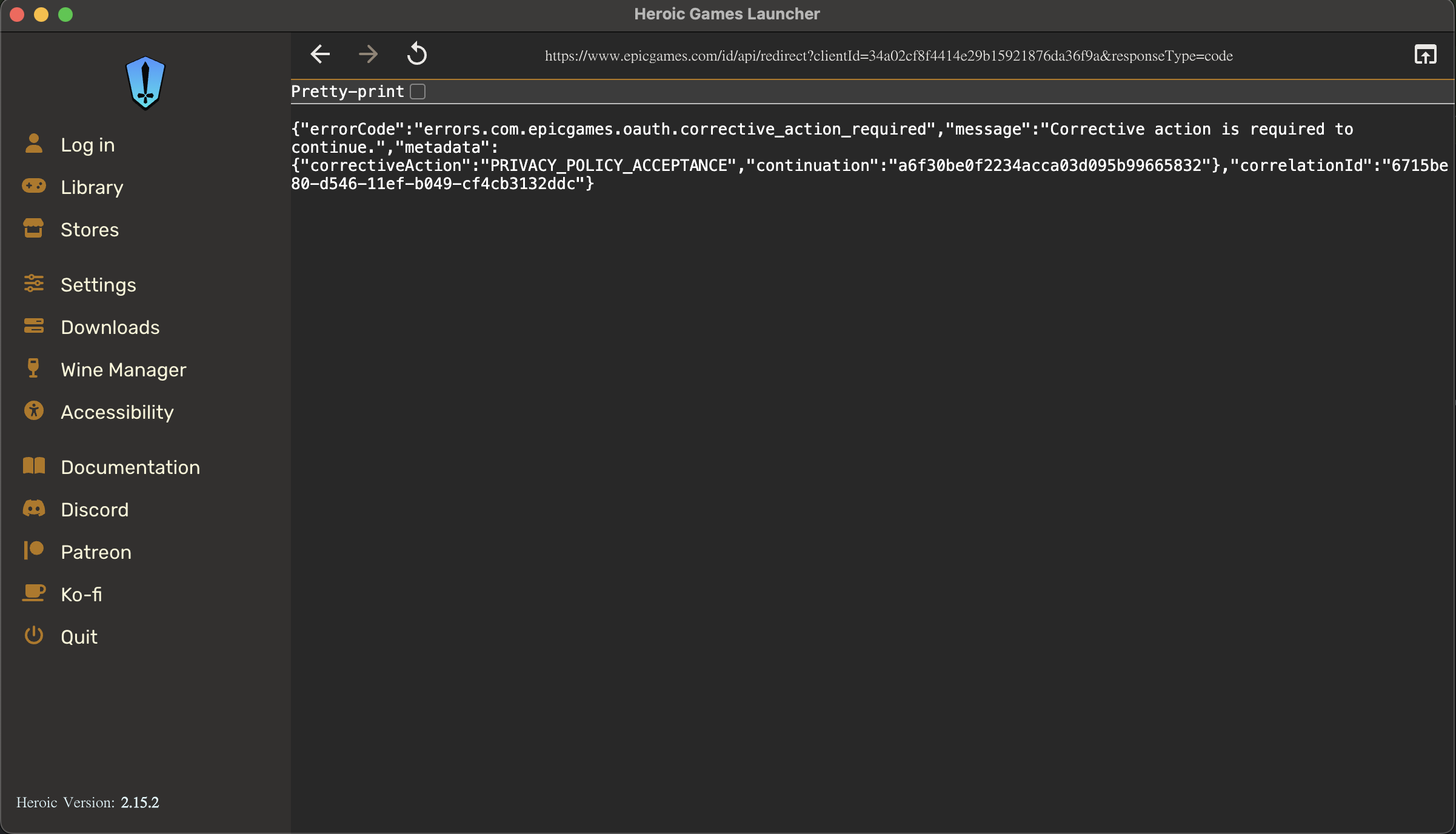The image size is (1456, 834).
Task: Visit the Patreon link
Action: click(x=96, y=552)
